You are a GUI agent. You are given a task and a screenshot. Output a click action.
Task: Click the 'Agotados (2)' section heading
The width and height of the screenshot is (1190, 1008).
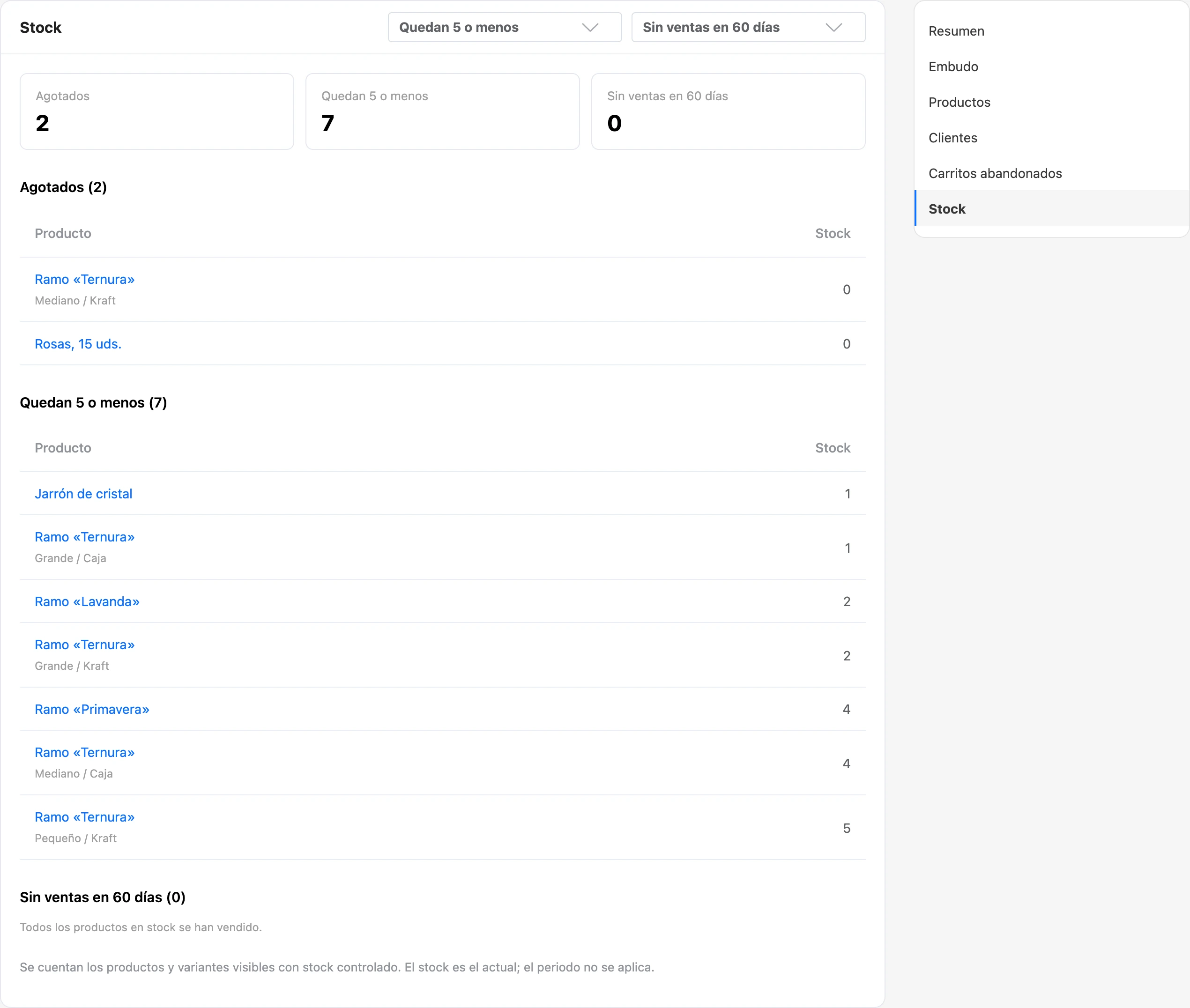(x=63, y=187)
